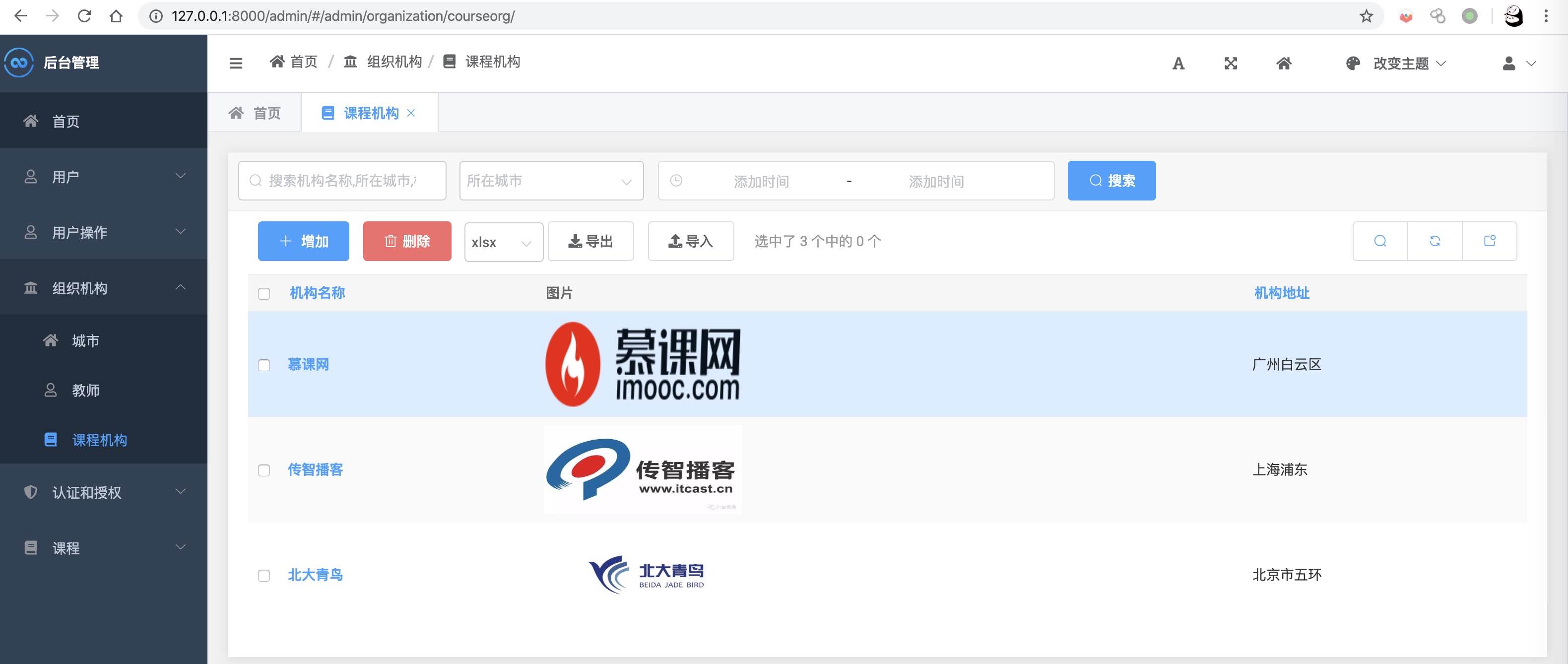
Task: Click the clock icon in date range
Action: click(676, 181)
